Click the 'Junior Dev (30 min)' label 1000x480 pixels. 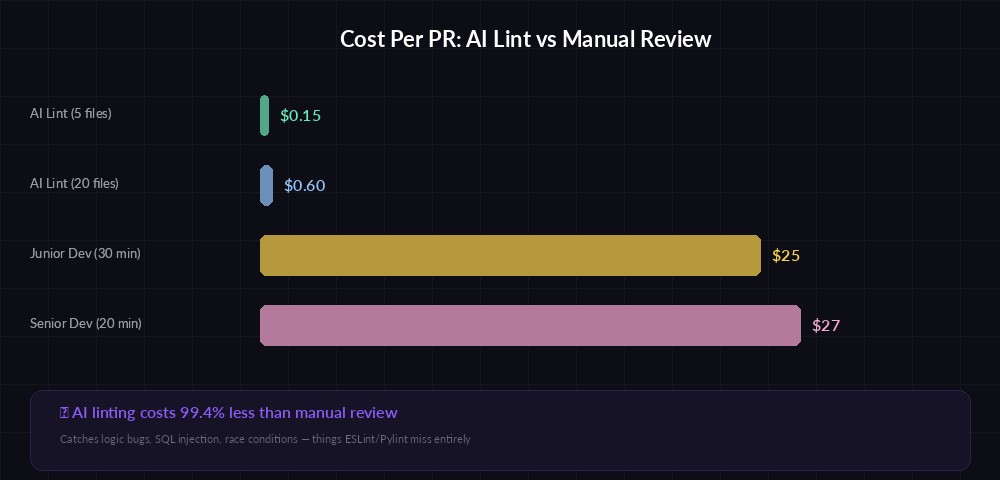(85, 254)
